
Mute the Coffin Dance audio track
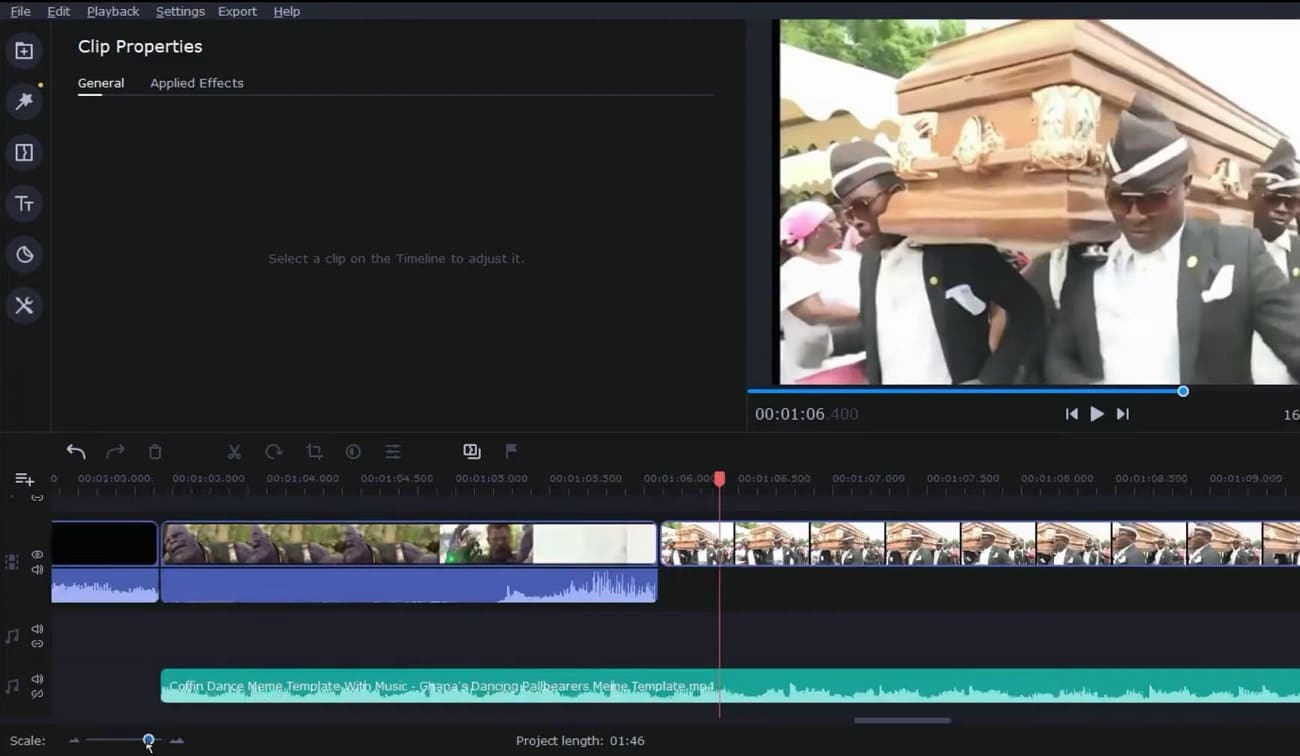pyautogui.click(x=37, y=679)
